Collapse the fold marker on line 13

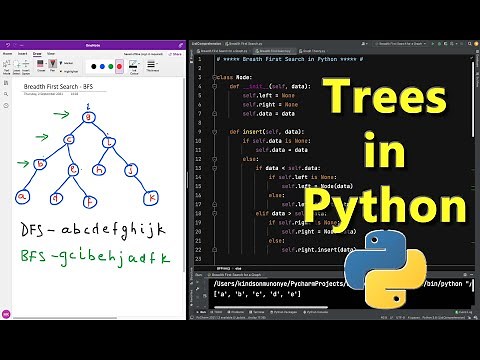coord(214,168)
